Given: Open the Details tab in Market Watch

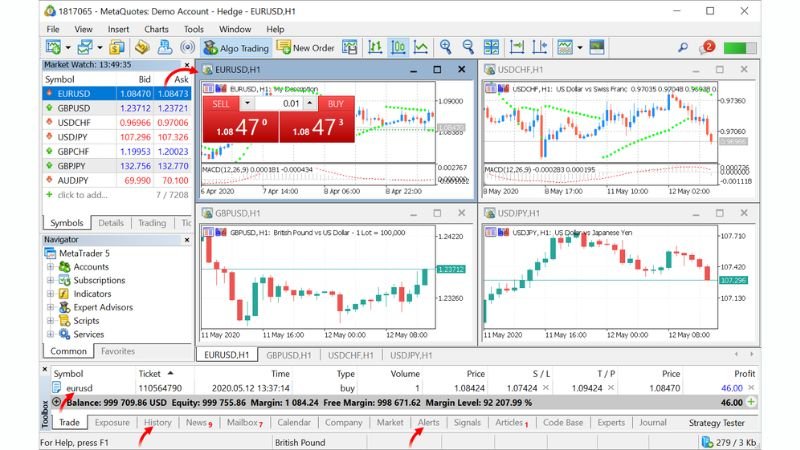Looking at the screenshot, I should (111, 223).
